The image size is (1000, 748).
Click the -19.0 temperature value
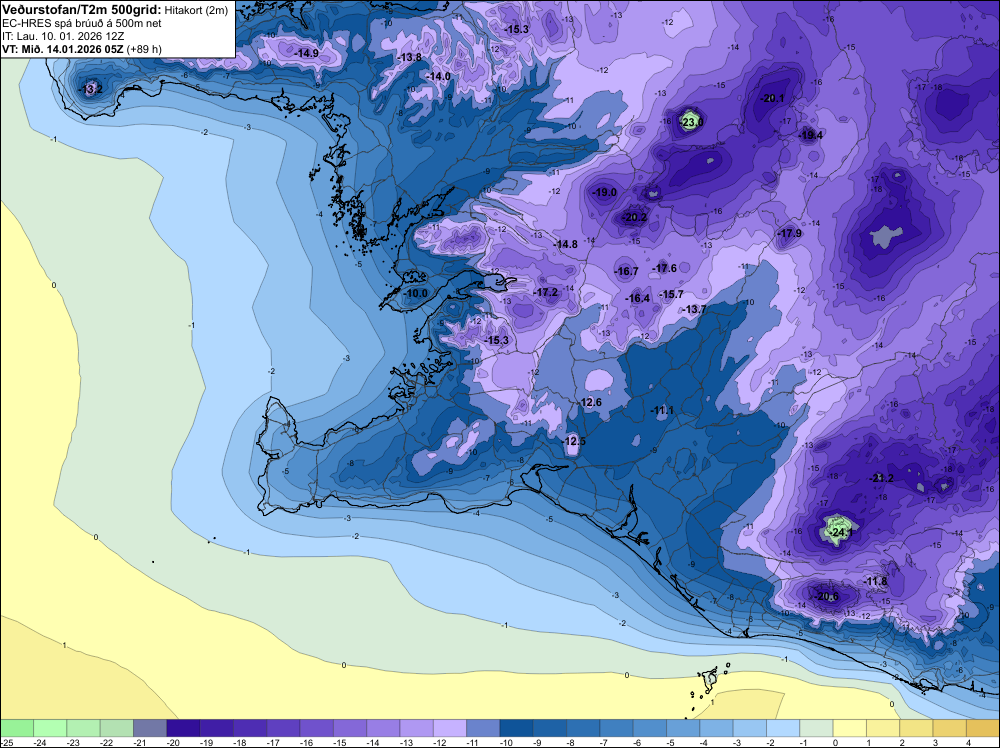(x=605, y=192)
